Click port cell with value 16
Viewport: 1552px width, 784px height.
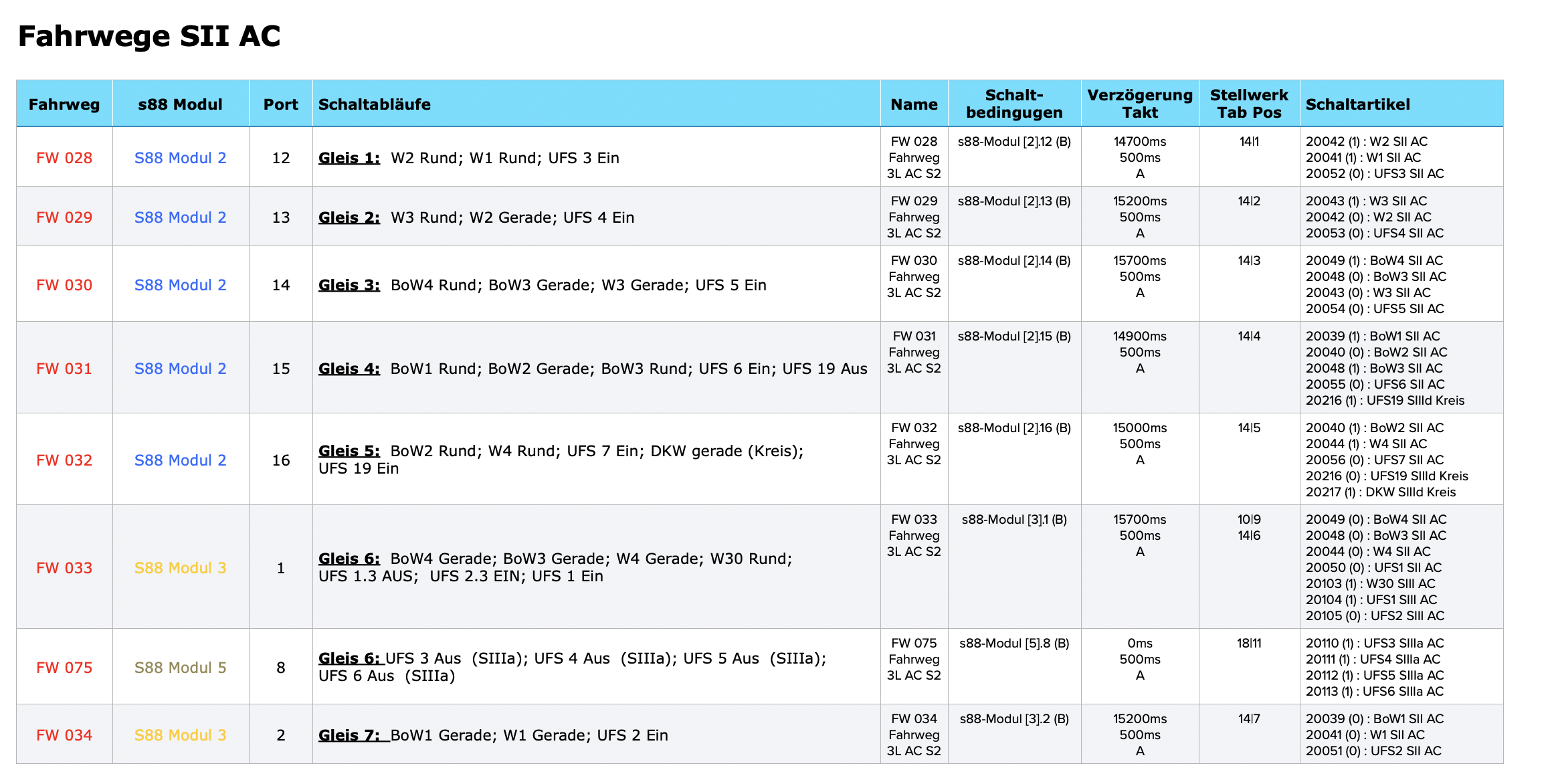pos(280,460)
